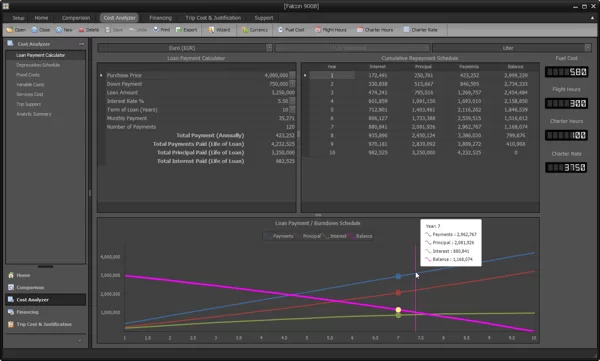Viewport: 600px width, 361px height.
Task: Open the Currency toolbar option
Action: pyautogui.click(x=245, y=29)
